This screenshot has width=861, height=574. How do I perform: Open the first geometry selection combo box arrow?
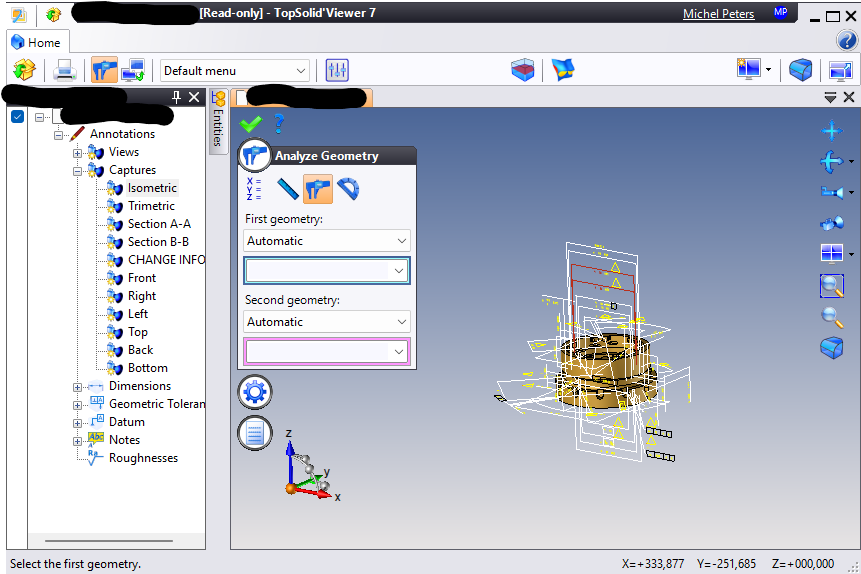click(399, 271)
